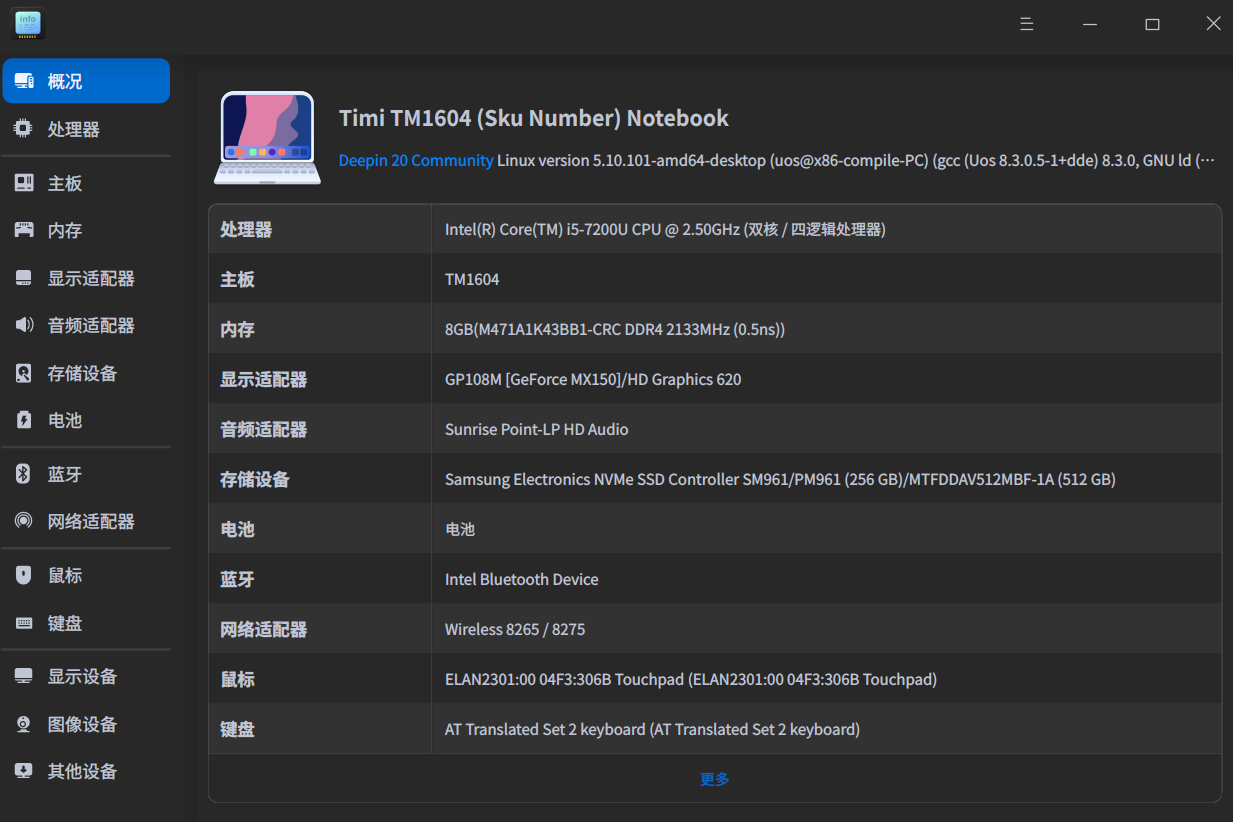Maximize the Device Manager window
Screen dimensions: 1233x822
pos(1152,24)
